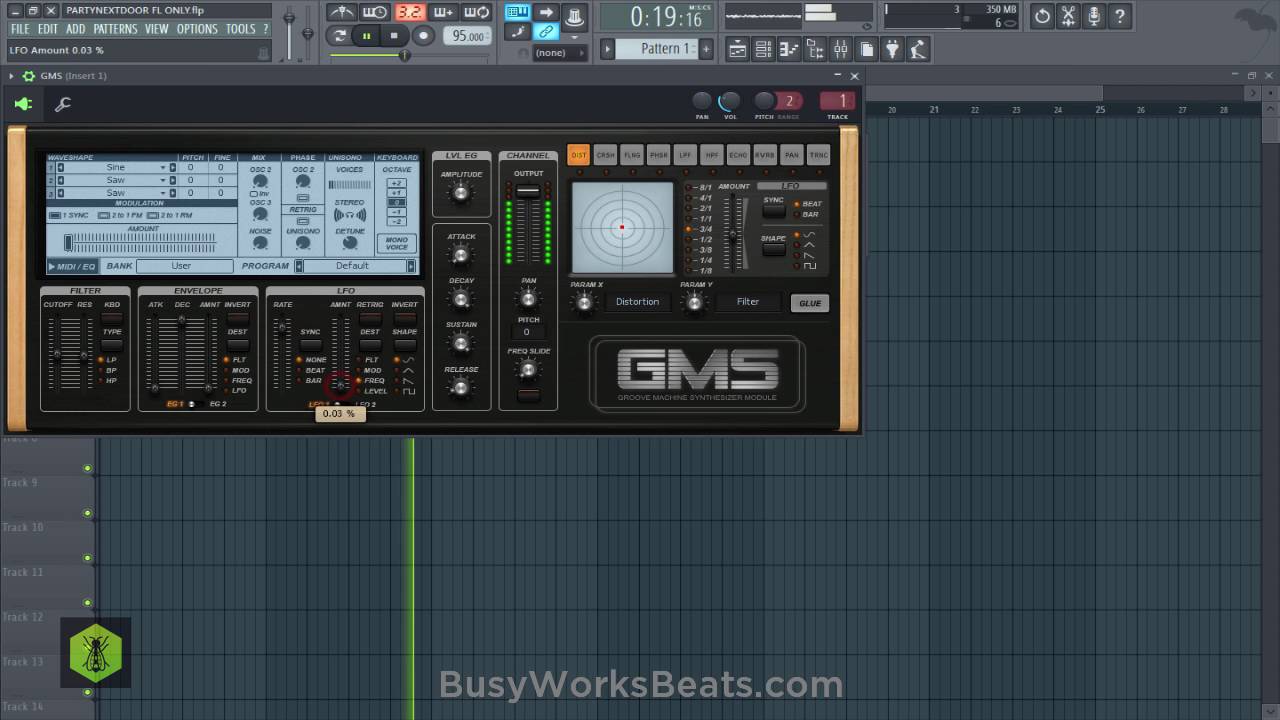Open waveshape dropdown for oscillator 2 Saw

164,180
